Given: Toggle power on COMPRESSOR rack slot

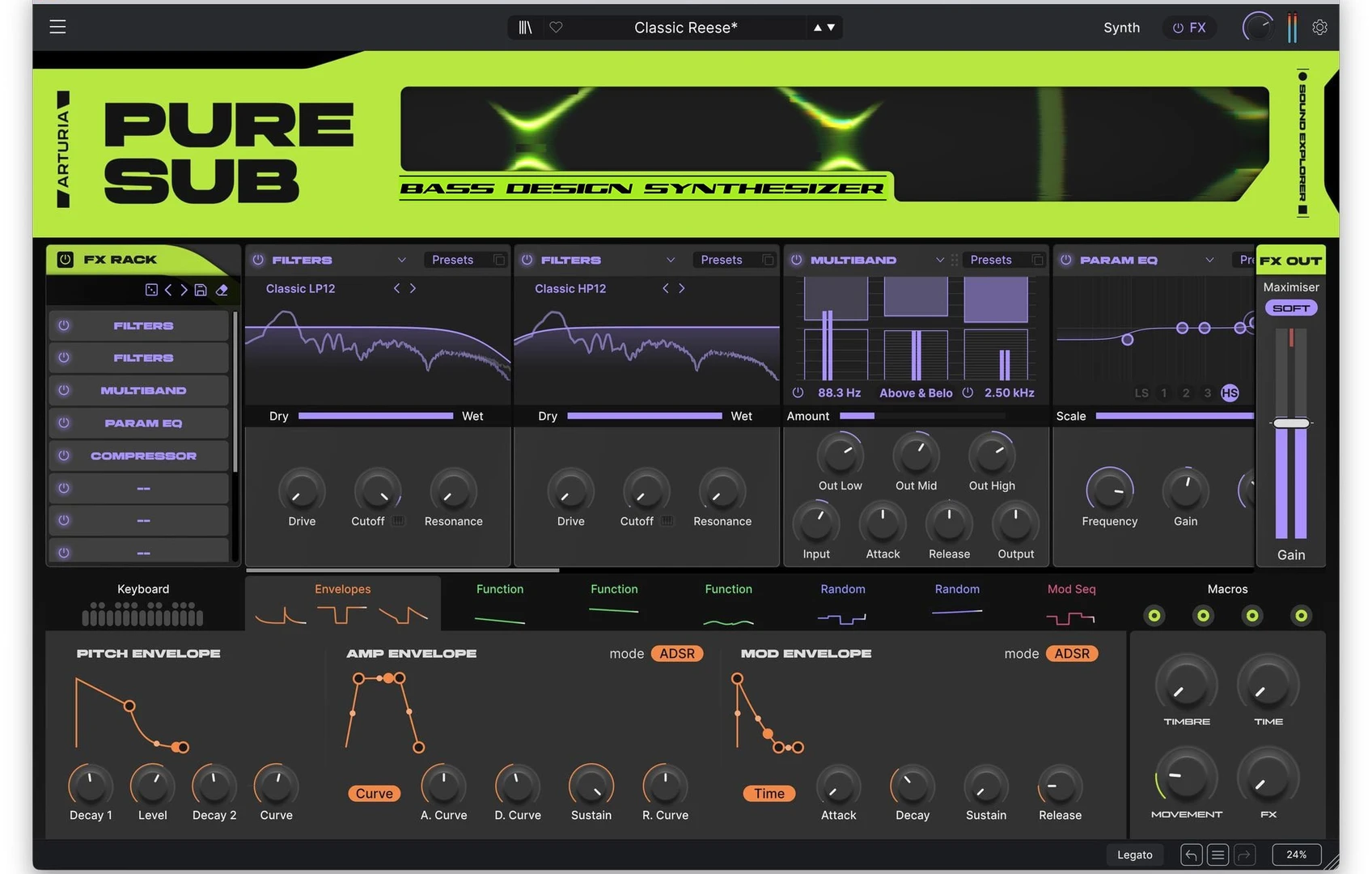Looking at the screenshot, I should point(64,456).
